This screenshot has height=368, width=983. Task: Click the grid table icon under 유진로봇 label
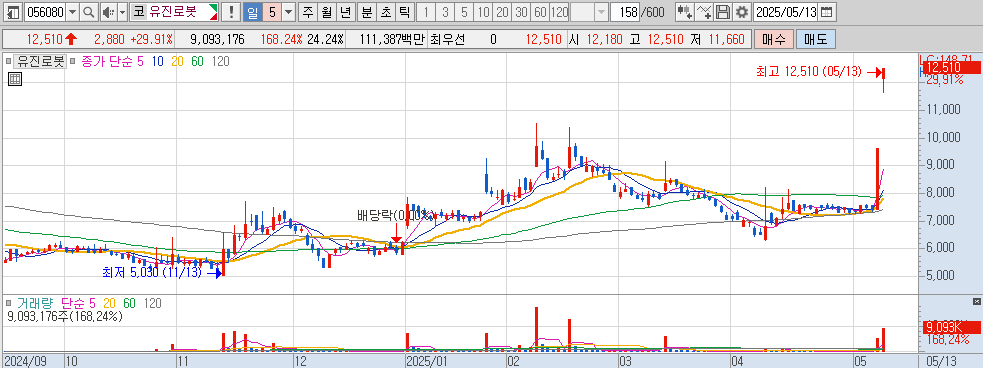[15, 78]
